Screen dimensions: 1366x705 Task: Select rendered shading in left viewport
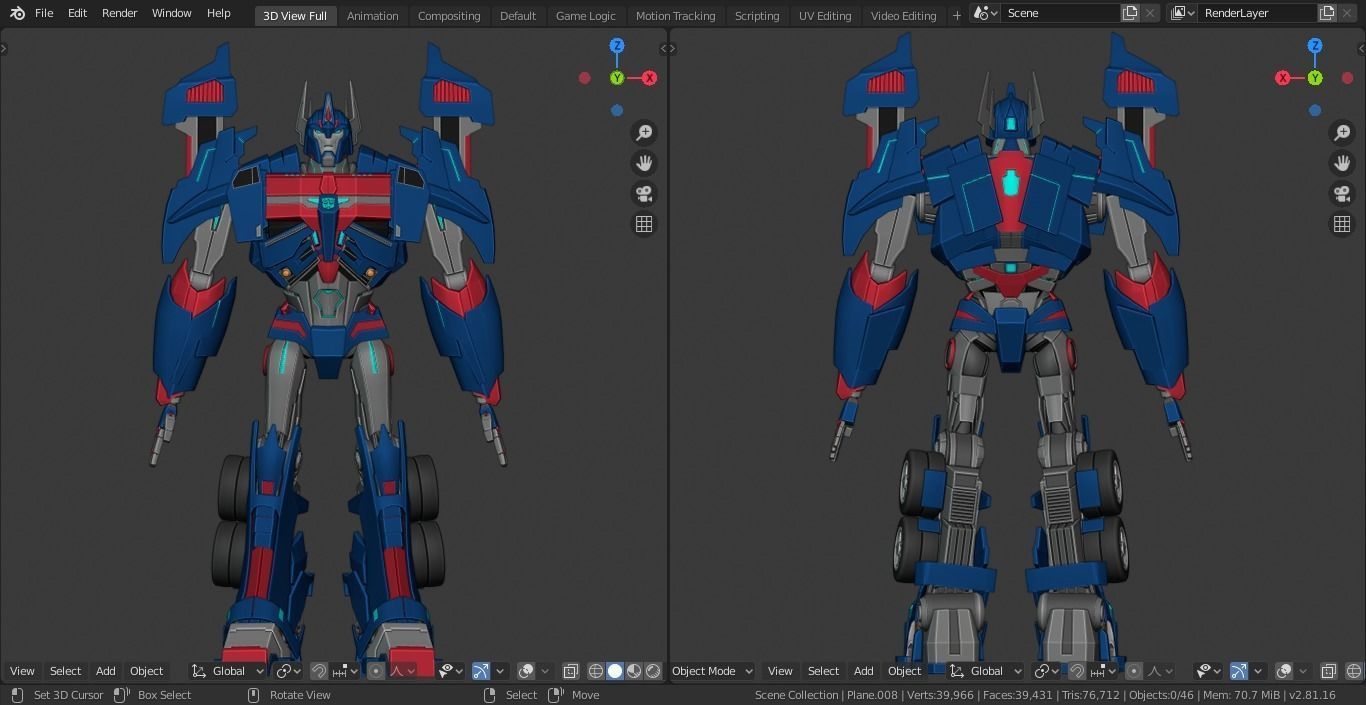click(x=654, y=671)
